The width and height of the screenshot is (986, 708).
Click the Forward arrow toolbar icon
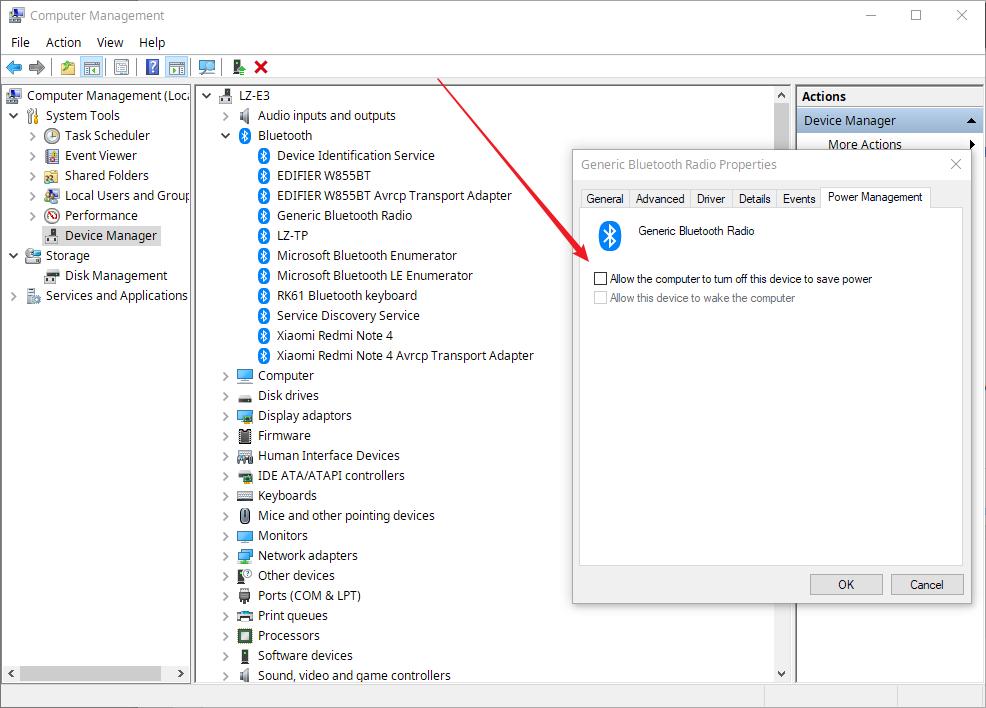[x=37, y=67]
